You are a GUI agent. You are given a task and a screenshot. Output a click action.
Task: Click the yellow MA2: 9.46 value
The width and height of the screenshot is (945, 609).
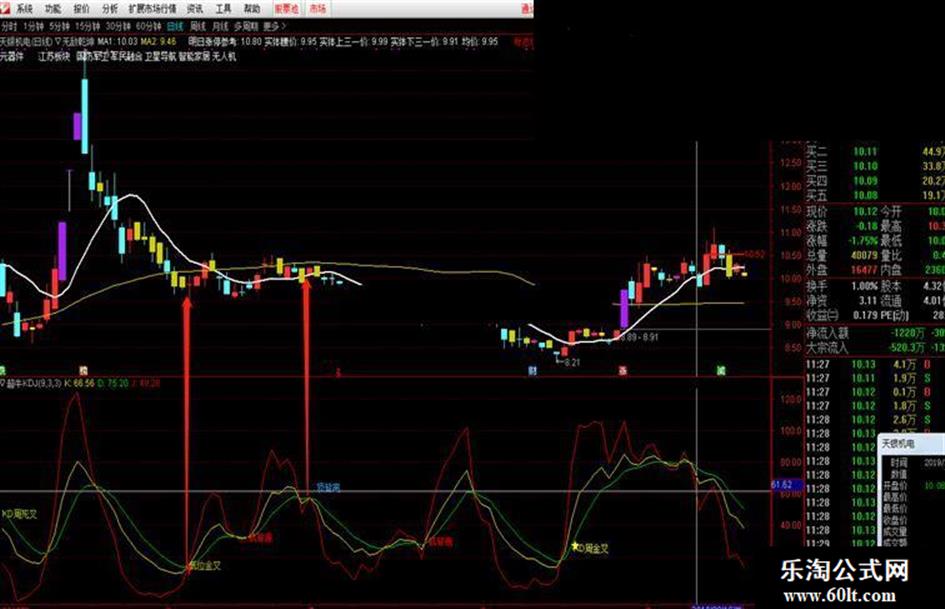tap(159, 42)
